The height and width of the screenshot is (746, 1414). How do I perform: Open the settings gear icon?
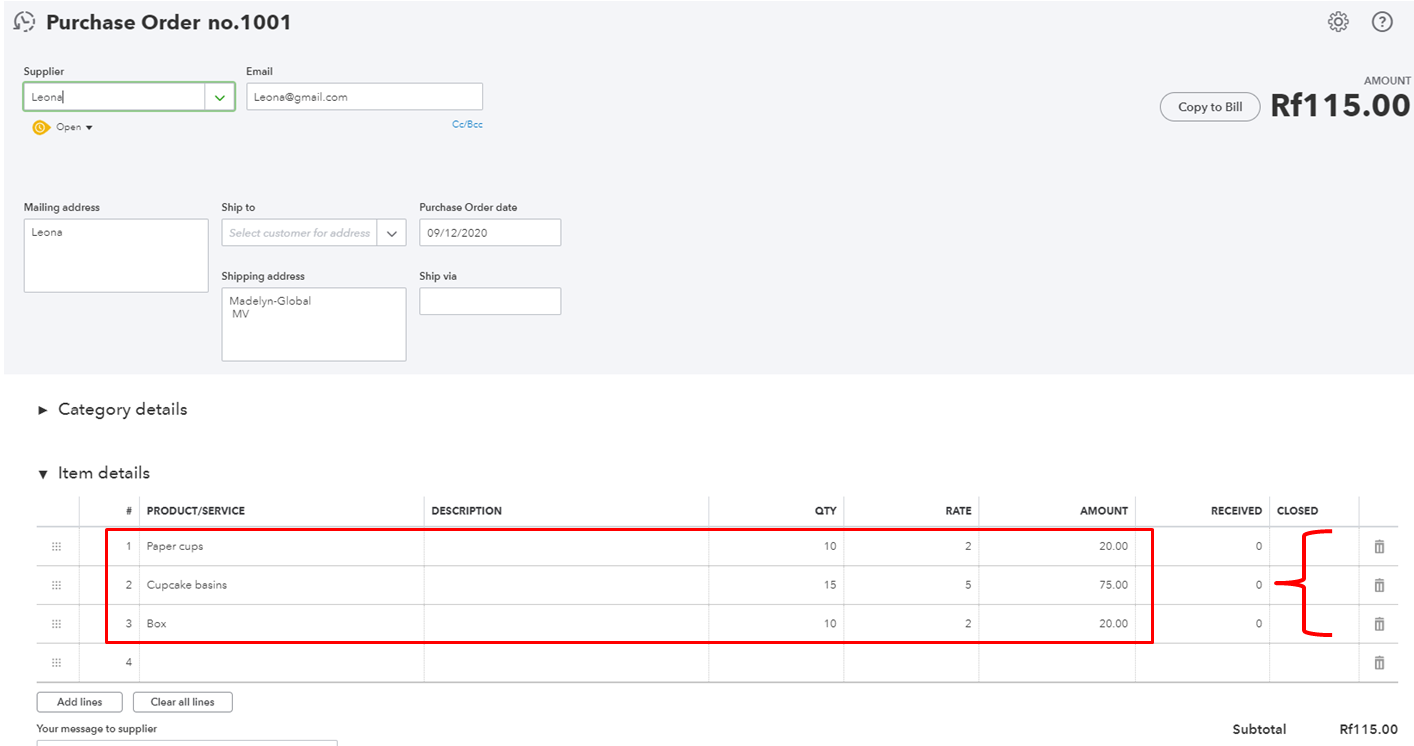click(x=1337, y=22)
